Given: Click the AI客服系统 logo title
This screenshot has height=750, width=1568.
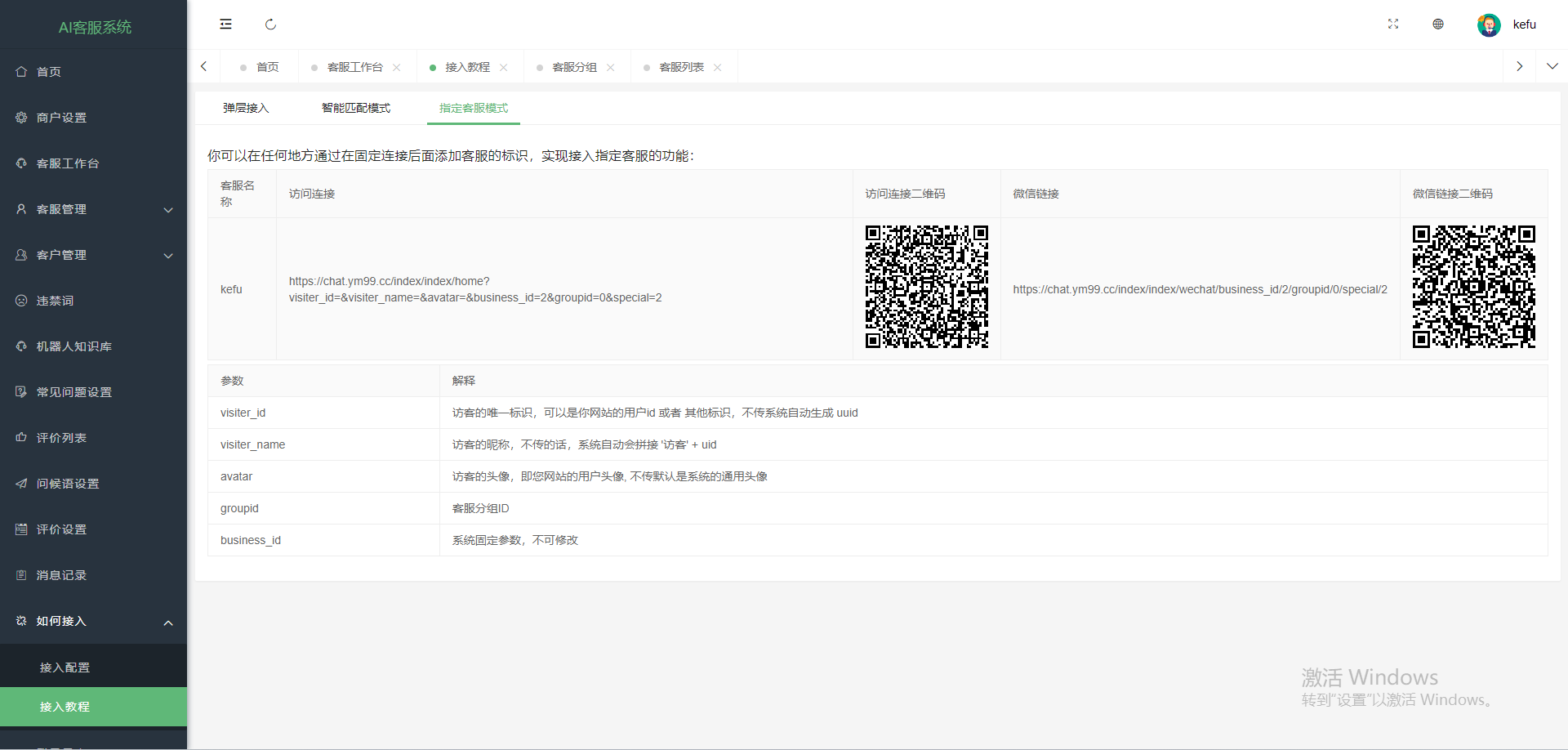Looking at the screenshot, I should pyautogui.click(x=95, y=27).
